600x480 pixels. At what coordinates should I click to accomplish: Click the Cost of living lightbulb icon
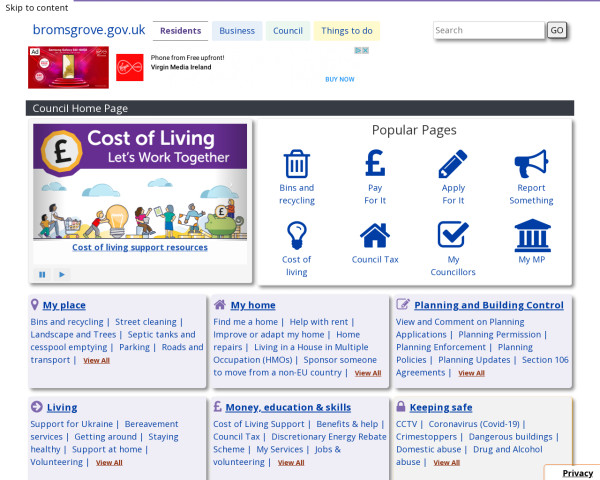click(296, 235)
